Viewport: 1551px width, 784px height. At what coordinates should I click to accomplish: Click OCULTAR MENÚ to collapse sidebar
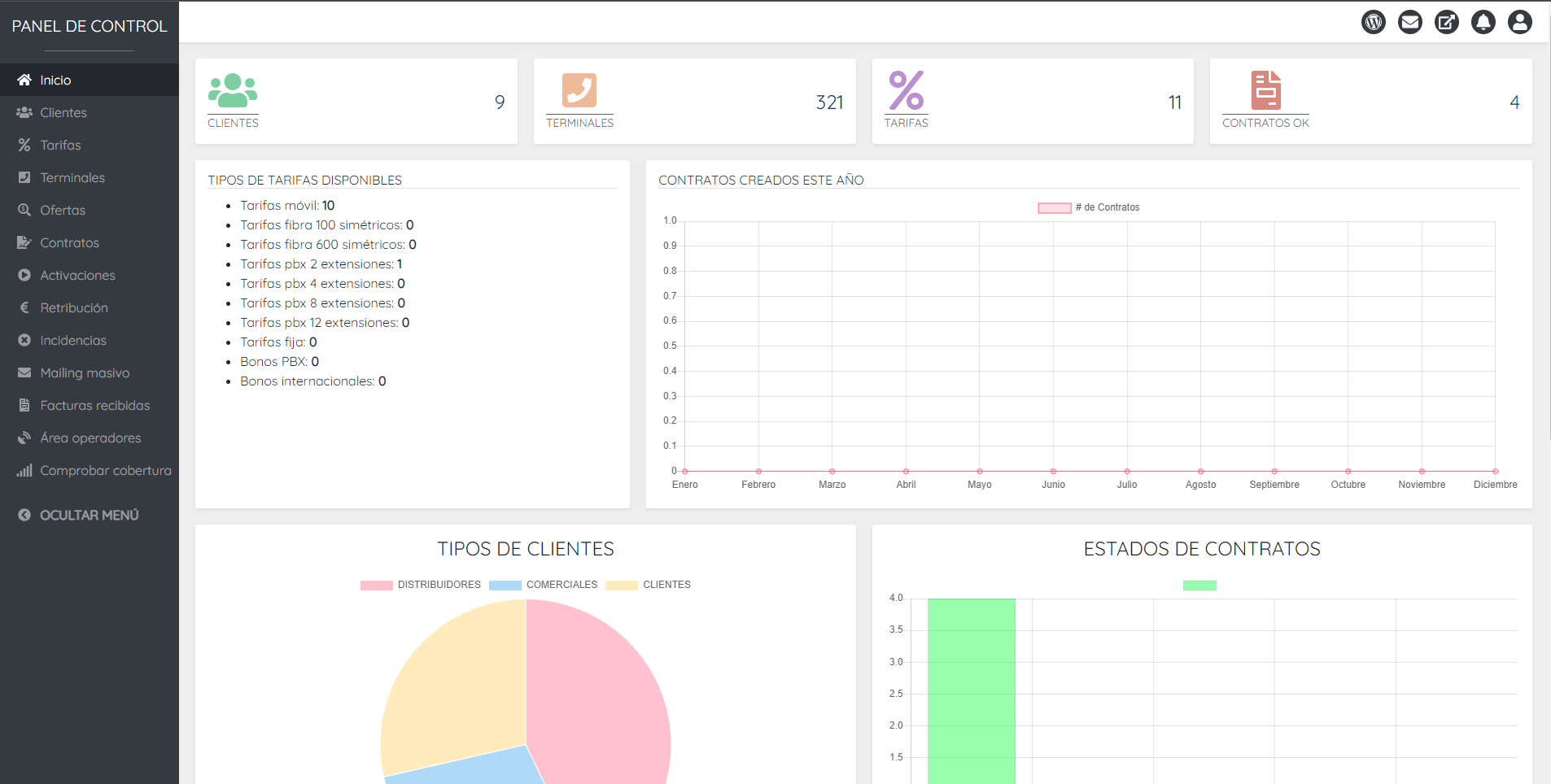90,515
